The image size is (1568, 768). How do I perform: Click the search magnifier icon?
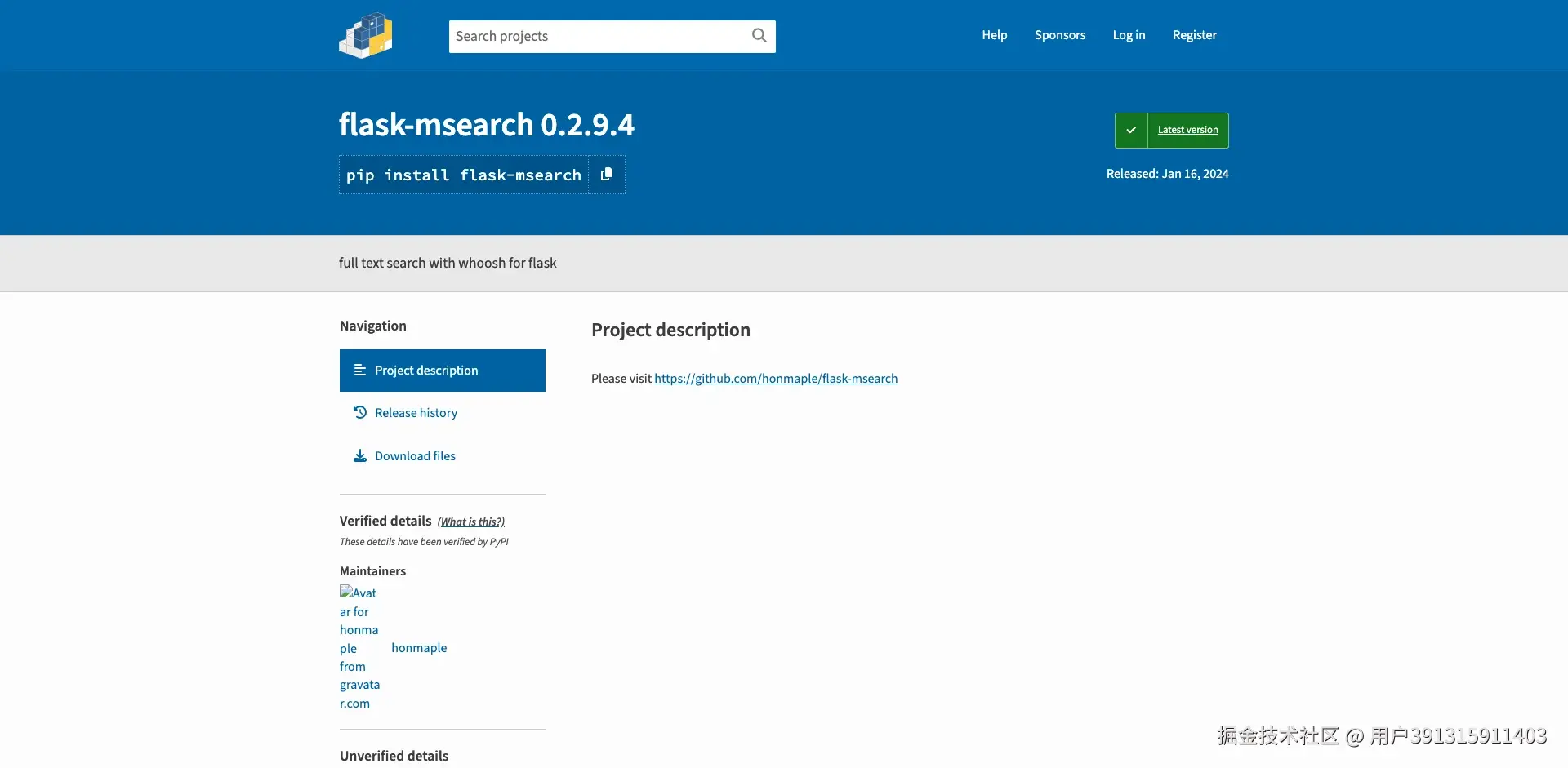(759, 36)
